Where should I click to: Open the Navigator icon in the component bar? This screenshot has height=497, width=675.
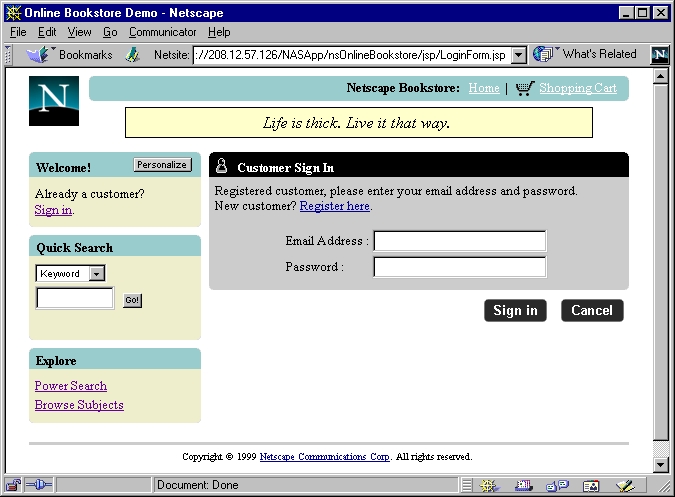click(489, 486)
